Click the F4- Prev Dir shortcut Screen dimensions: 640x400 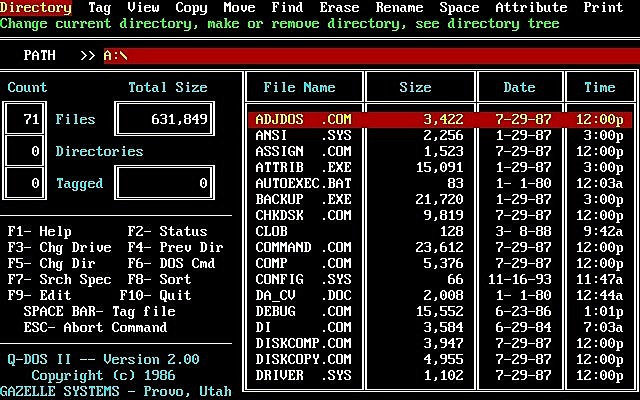click(x=176, y=247)
